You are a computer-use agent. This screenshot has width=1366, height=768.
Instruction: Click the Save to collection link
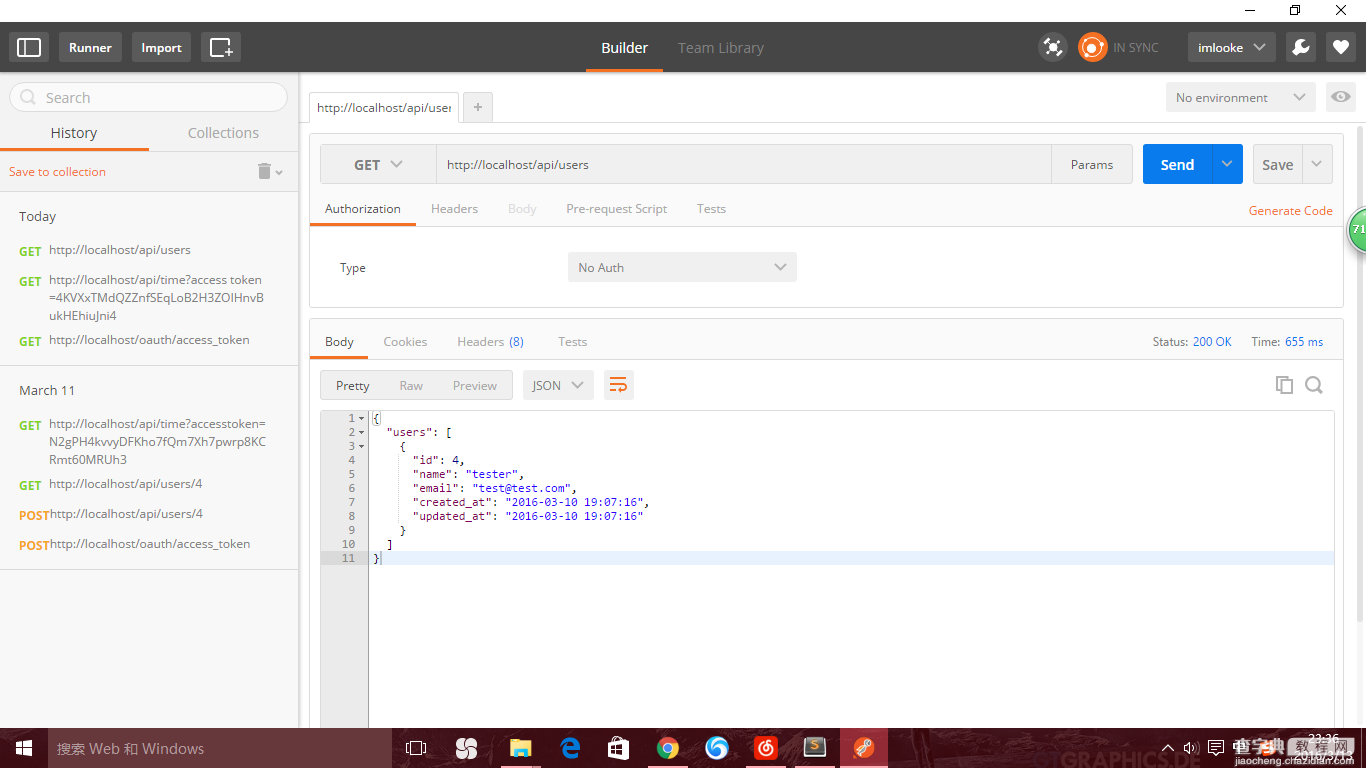click(57, 171)
